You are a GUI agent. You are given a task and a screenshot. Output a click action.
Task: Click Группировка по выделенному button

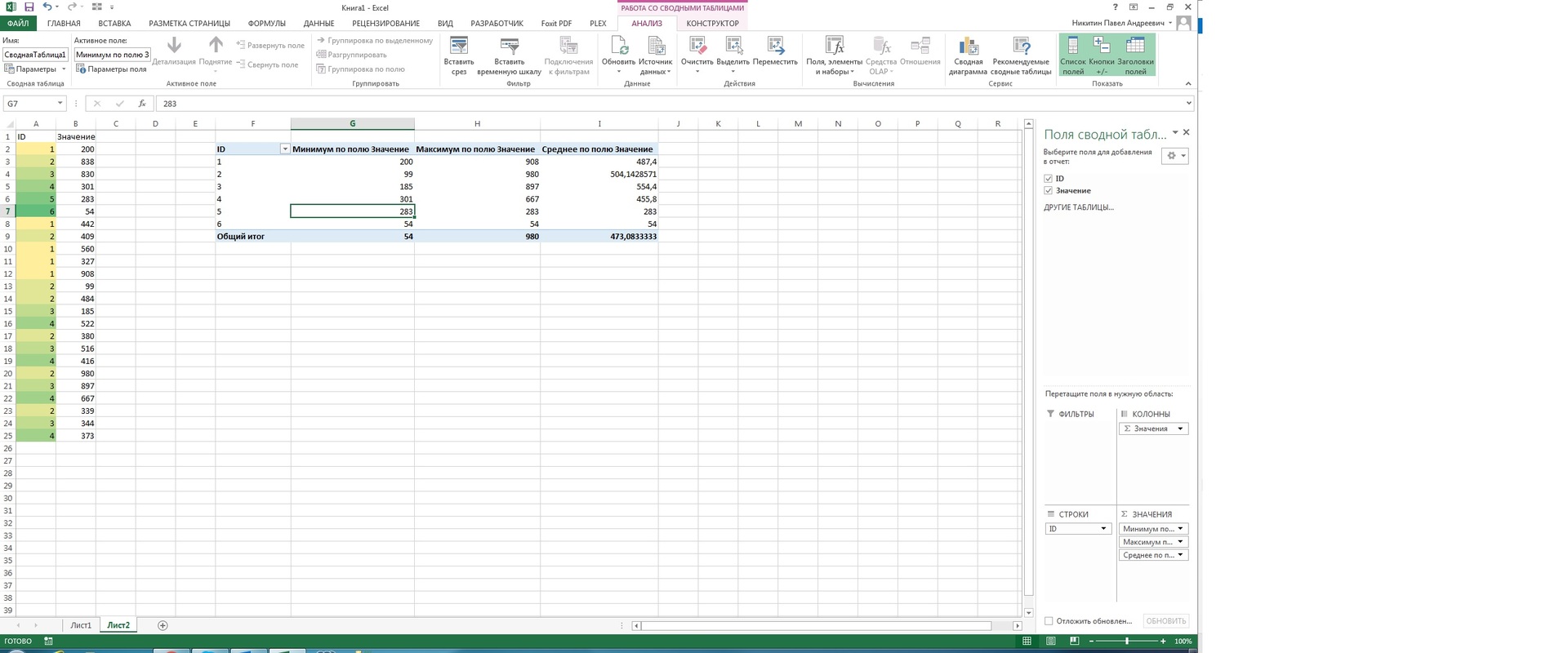375,40
